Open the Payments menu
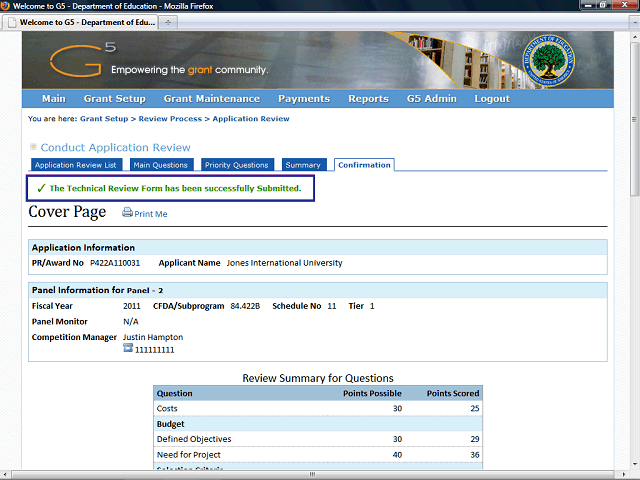This screenshot has width=640, height=480. (304, 99)
